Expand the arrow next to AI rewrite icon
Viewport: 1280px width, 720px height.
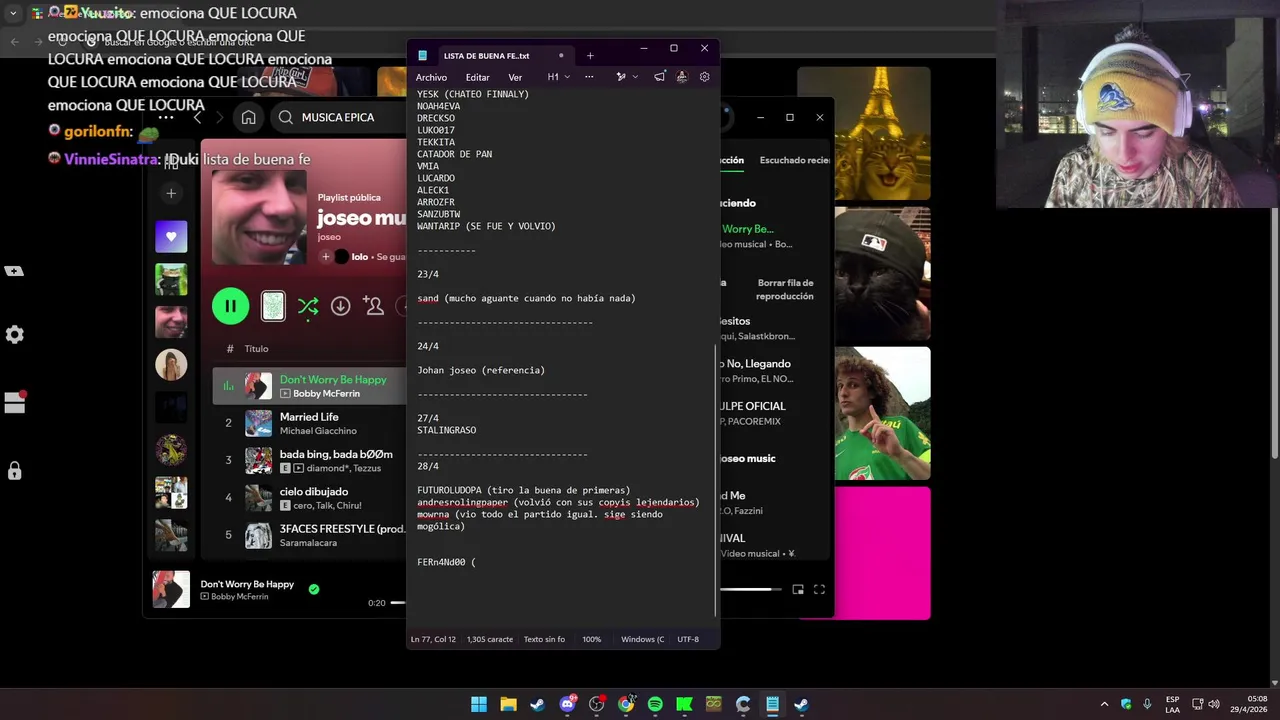[635, 77]
